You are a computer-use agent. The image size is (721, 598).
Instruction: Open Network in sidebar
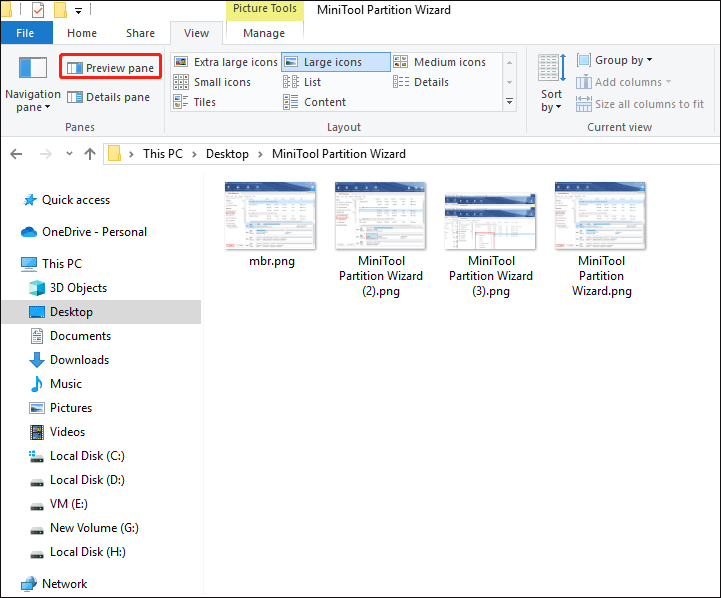point(54,584)
